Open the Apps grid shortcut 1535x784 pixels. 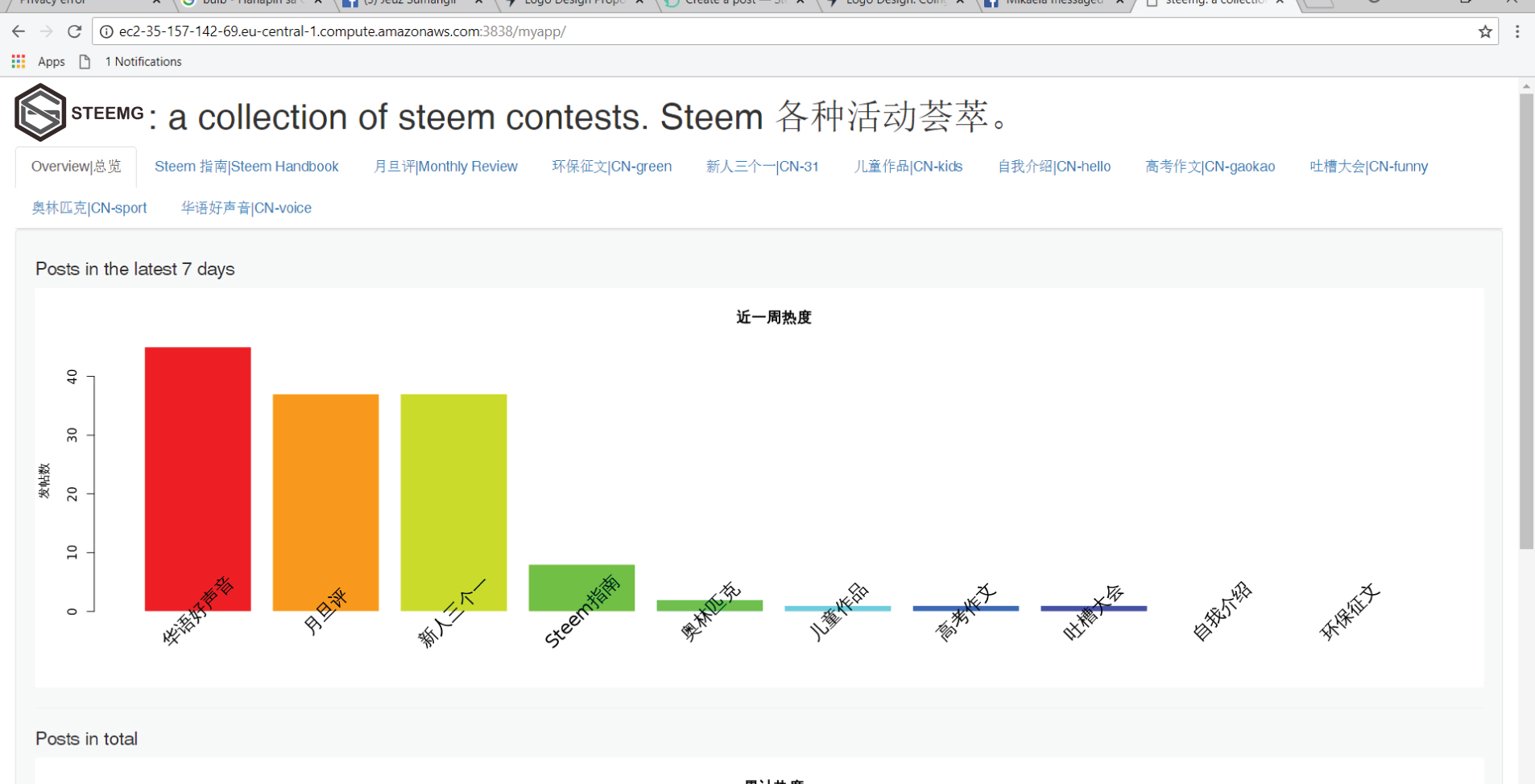coord(39,61)
